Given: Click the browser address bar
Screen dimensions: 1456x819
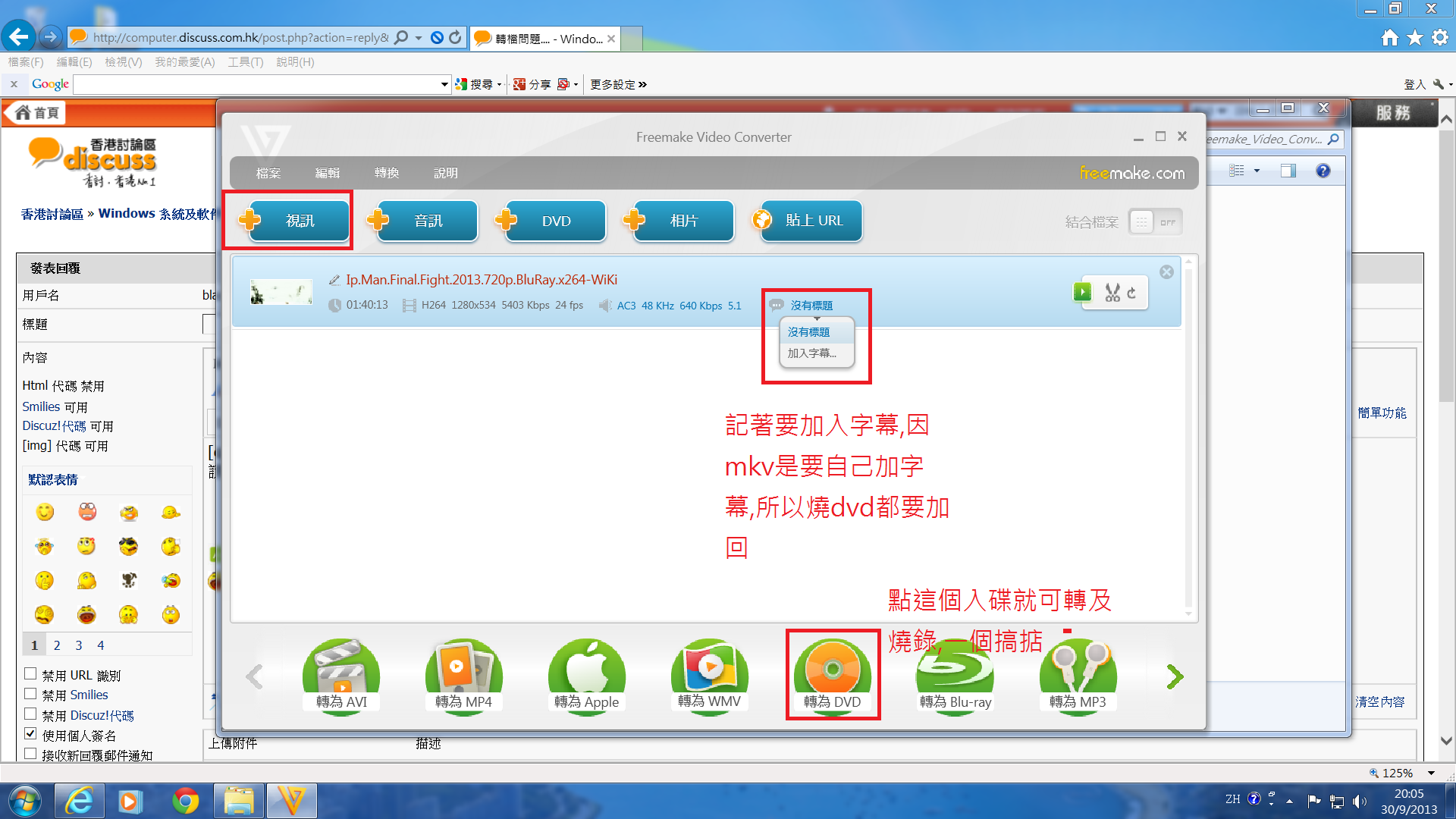Looking at the screenshot, I should (x=239, y=37).
